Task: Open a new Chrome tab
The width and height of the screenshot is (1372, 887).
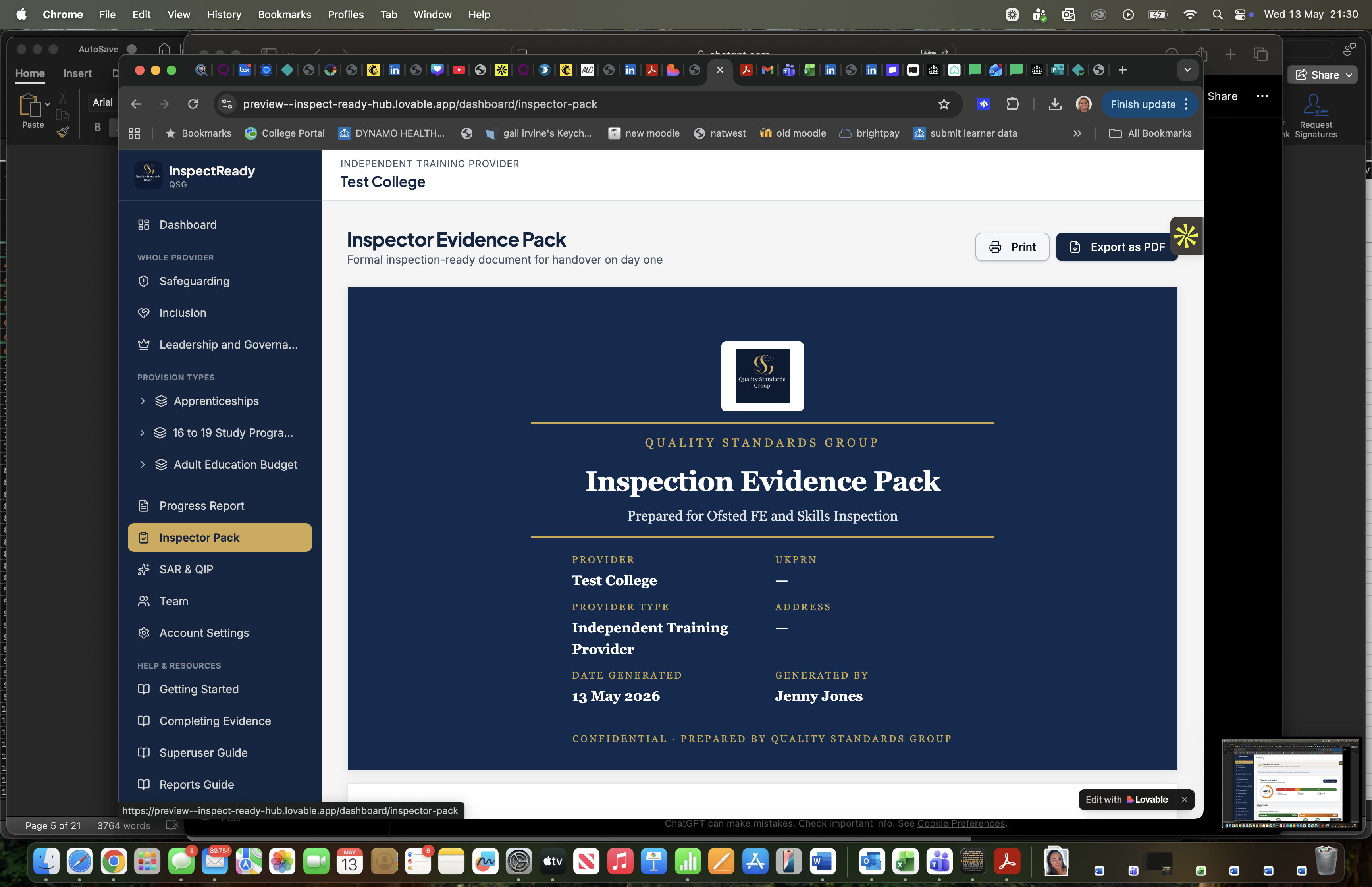Action: [x=1121, y=70]
